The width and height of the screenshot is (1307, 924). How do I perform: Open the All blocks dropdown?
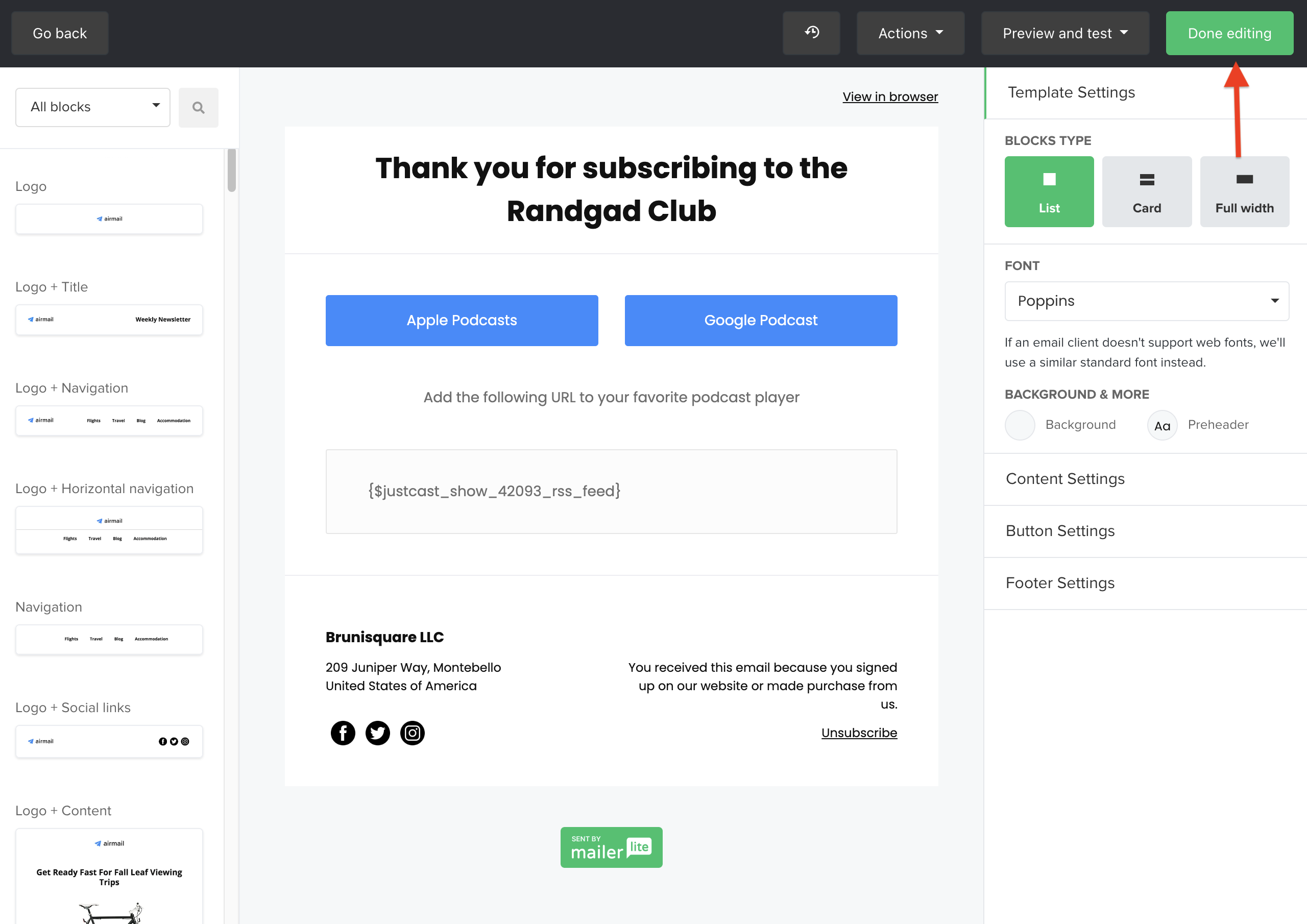(x=93, y=107)
